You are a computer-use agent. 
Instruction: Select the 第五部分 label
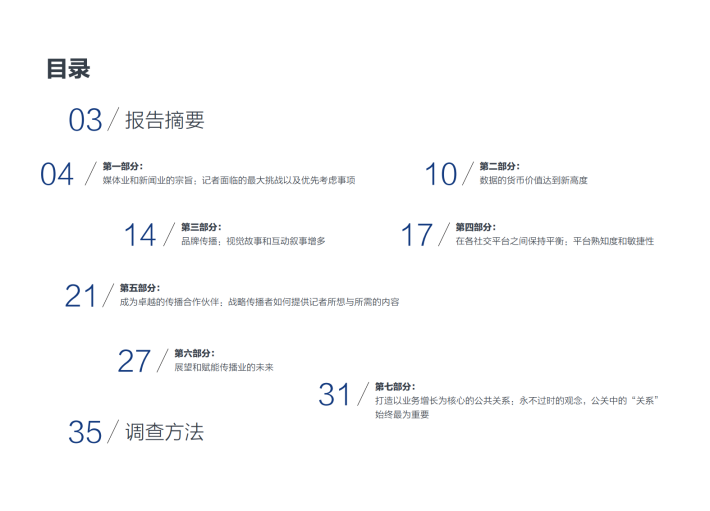[140, 288]
